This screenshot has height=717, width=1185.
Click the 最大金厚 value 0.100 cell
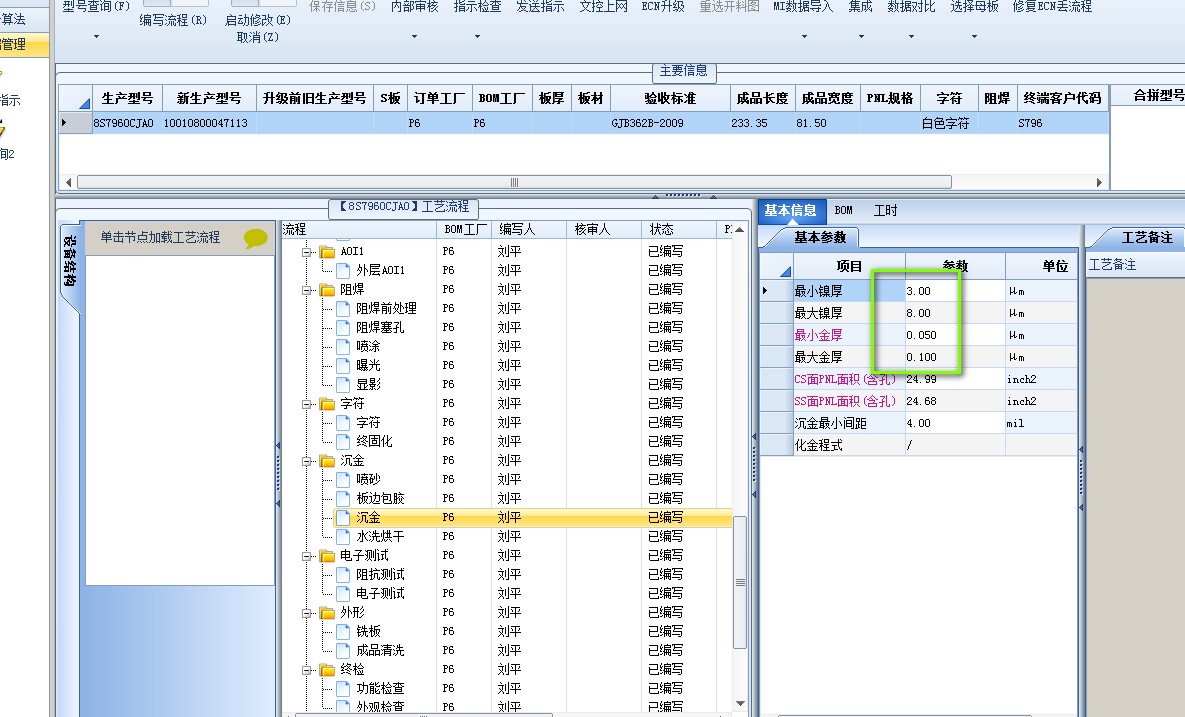point(954,357)
